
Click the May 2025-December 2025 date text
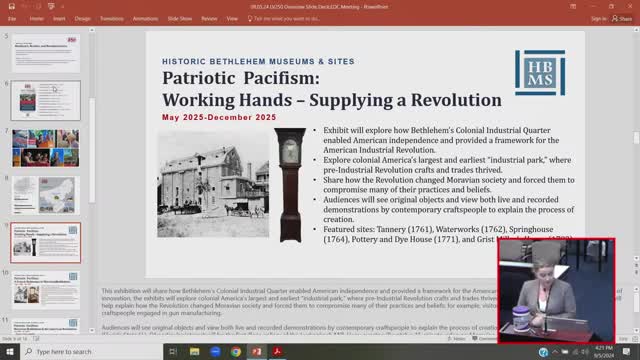(x=219, y=118)
